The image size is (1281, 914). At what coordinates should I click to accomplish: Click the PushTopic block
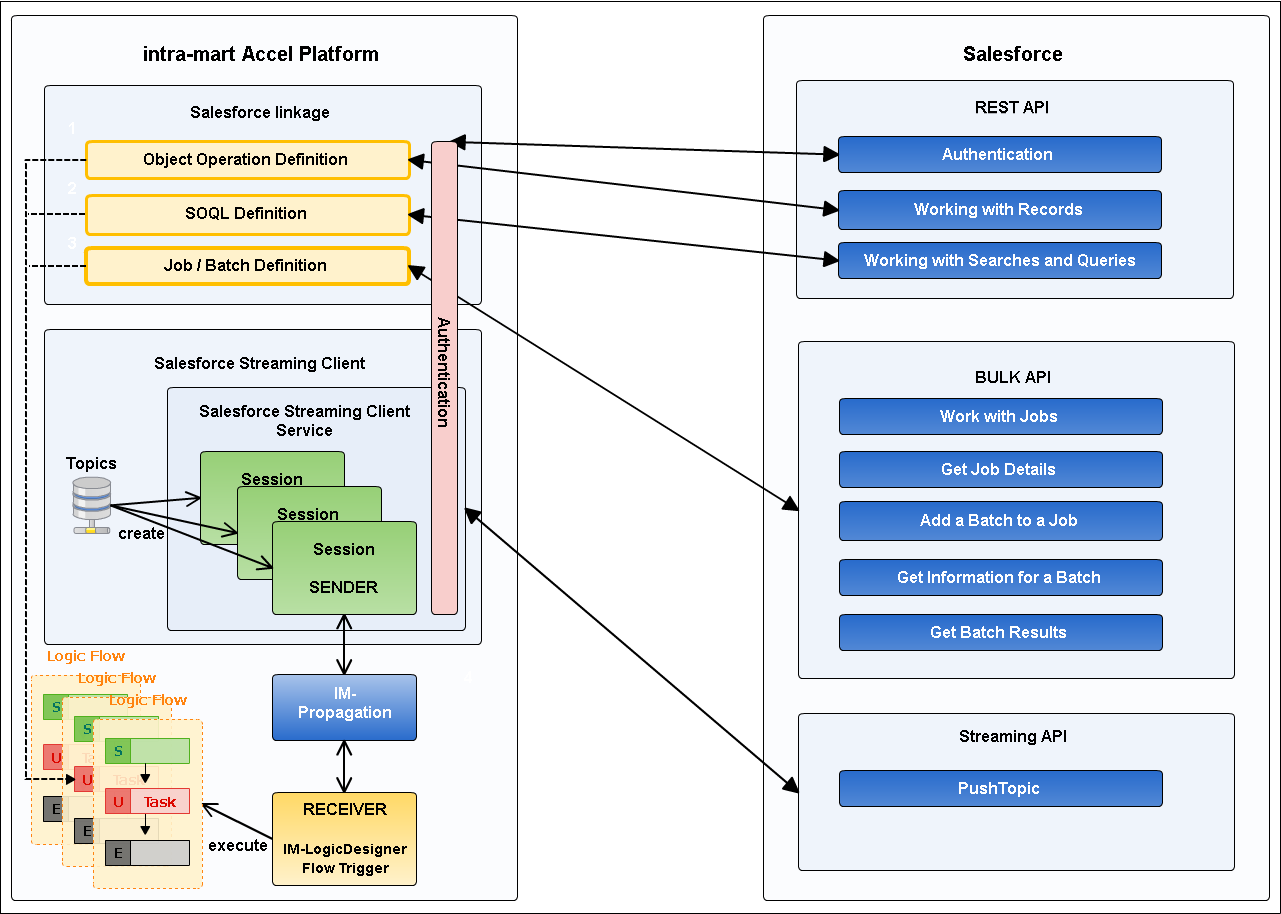pyautogui.click(x=1000, y=788)
